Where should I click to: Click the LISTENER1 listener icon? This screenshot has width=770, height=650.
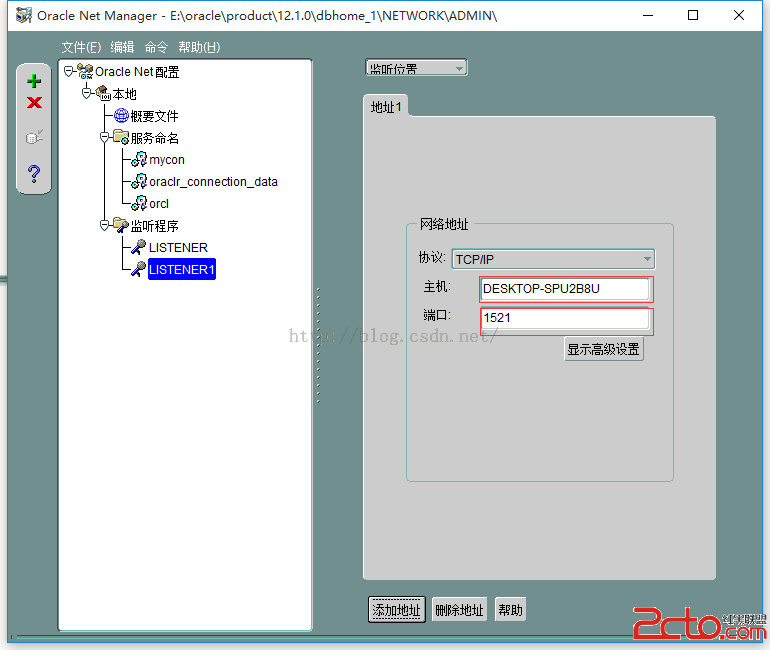[x=138, y=269]
